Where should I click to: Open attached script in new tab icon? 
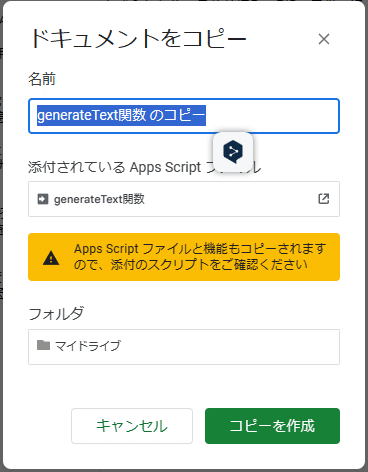323,199
